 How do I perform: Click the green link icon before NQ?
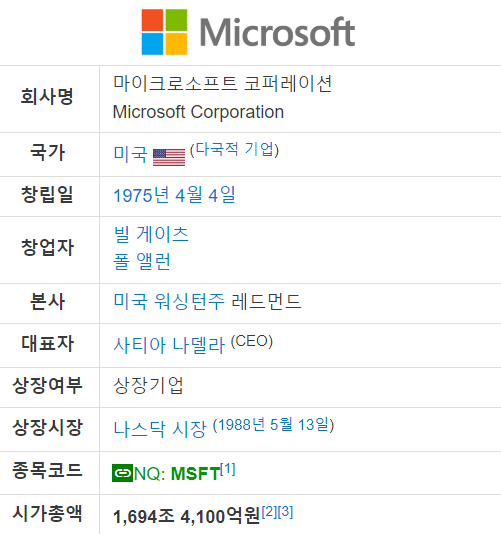[x=122, y=473]
